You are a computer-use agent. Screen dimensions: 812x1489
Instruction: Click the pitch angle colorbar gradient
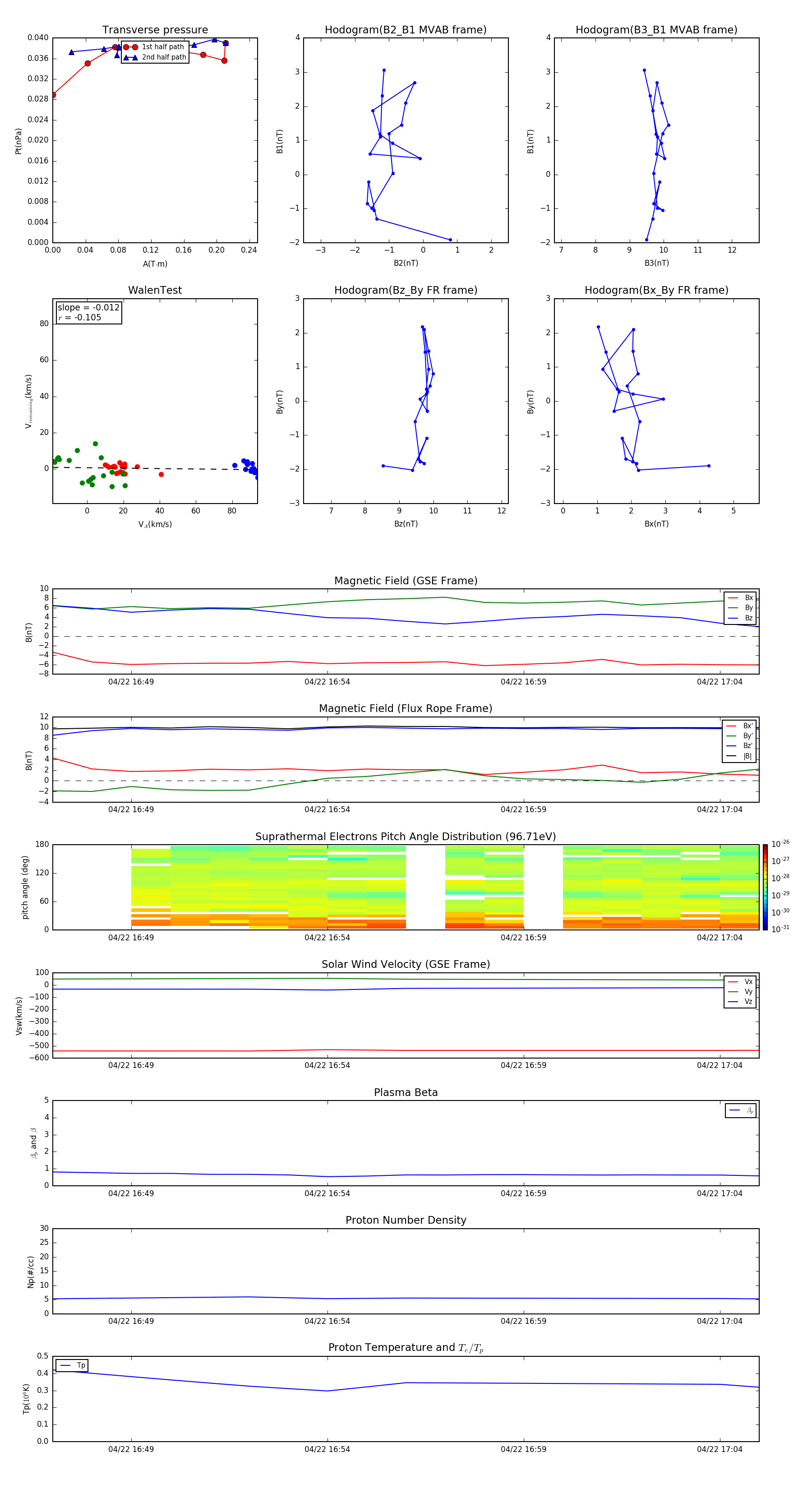pos(765,887)
